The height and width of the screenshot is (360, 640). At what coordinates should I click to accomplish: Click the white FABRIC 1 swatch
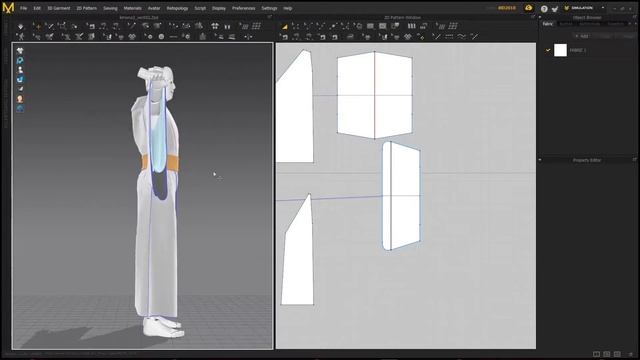[560, 50]
